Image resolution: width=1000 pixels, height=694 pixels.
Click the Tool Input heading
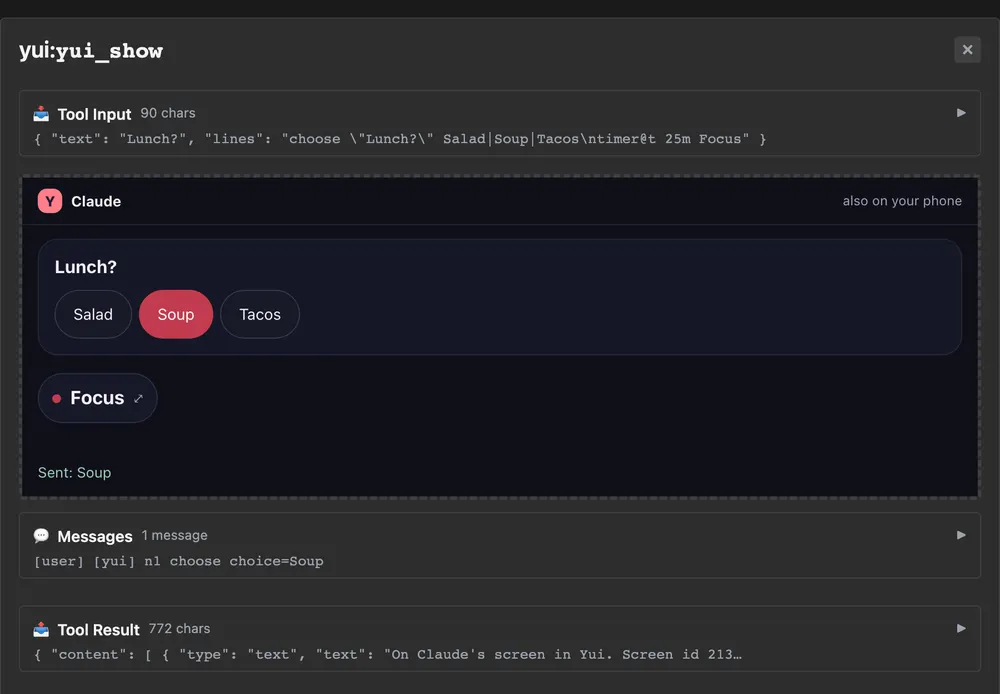94,114
